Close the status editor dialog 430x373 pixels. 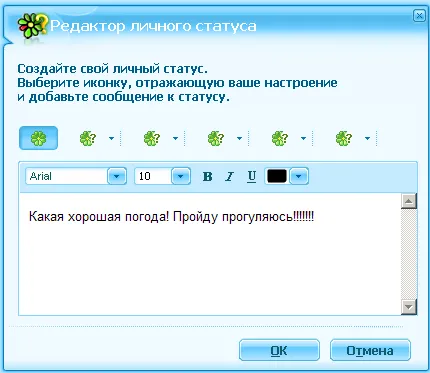[x=419, y=16]
